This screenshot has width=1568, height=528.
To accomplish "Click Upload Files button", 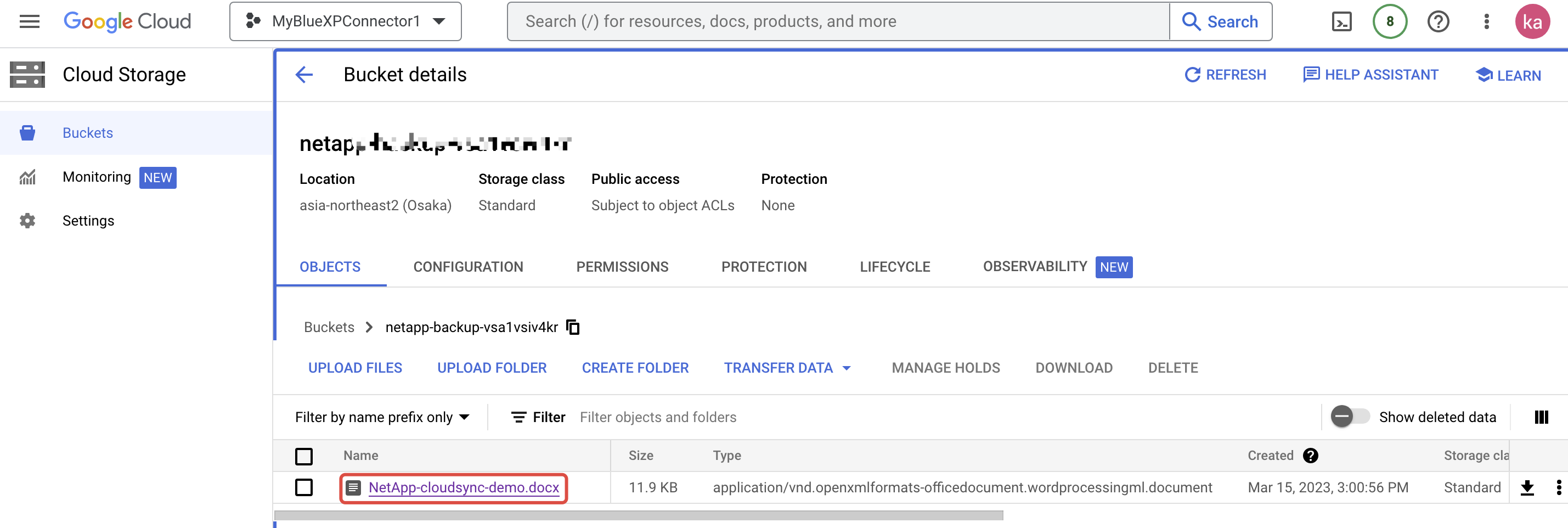I will [355, 368].
